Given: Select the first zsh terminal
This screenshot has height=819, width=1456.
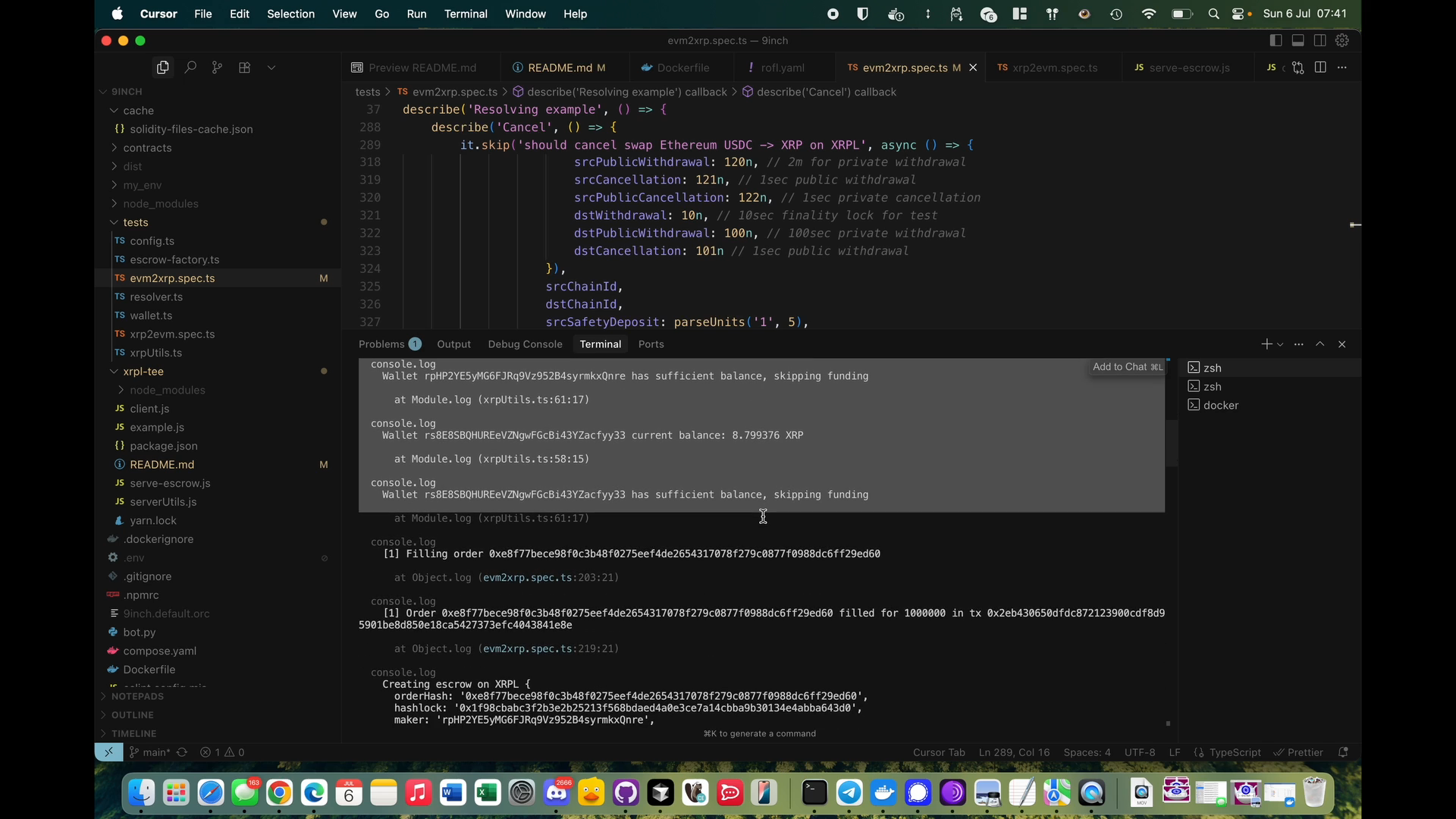Looking at the screenshot, I should coord(1270,368).
